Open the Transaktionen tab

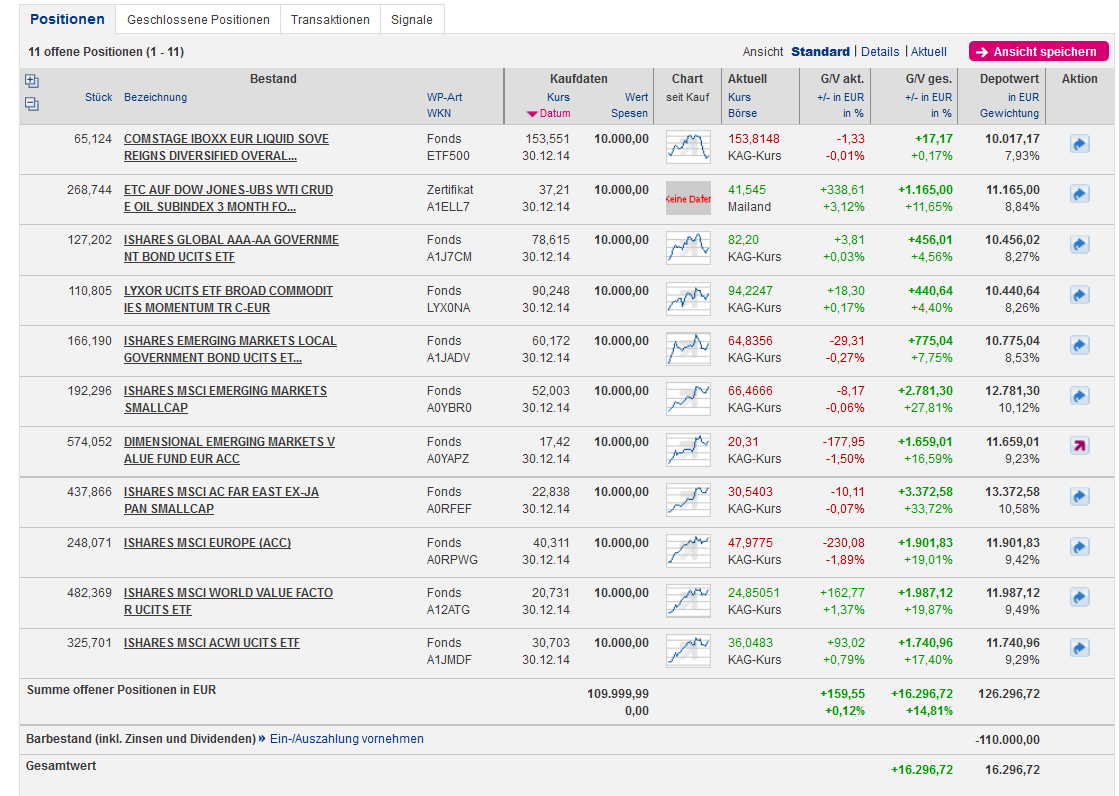(x=330, y=20)
